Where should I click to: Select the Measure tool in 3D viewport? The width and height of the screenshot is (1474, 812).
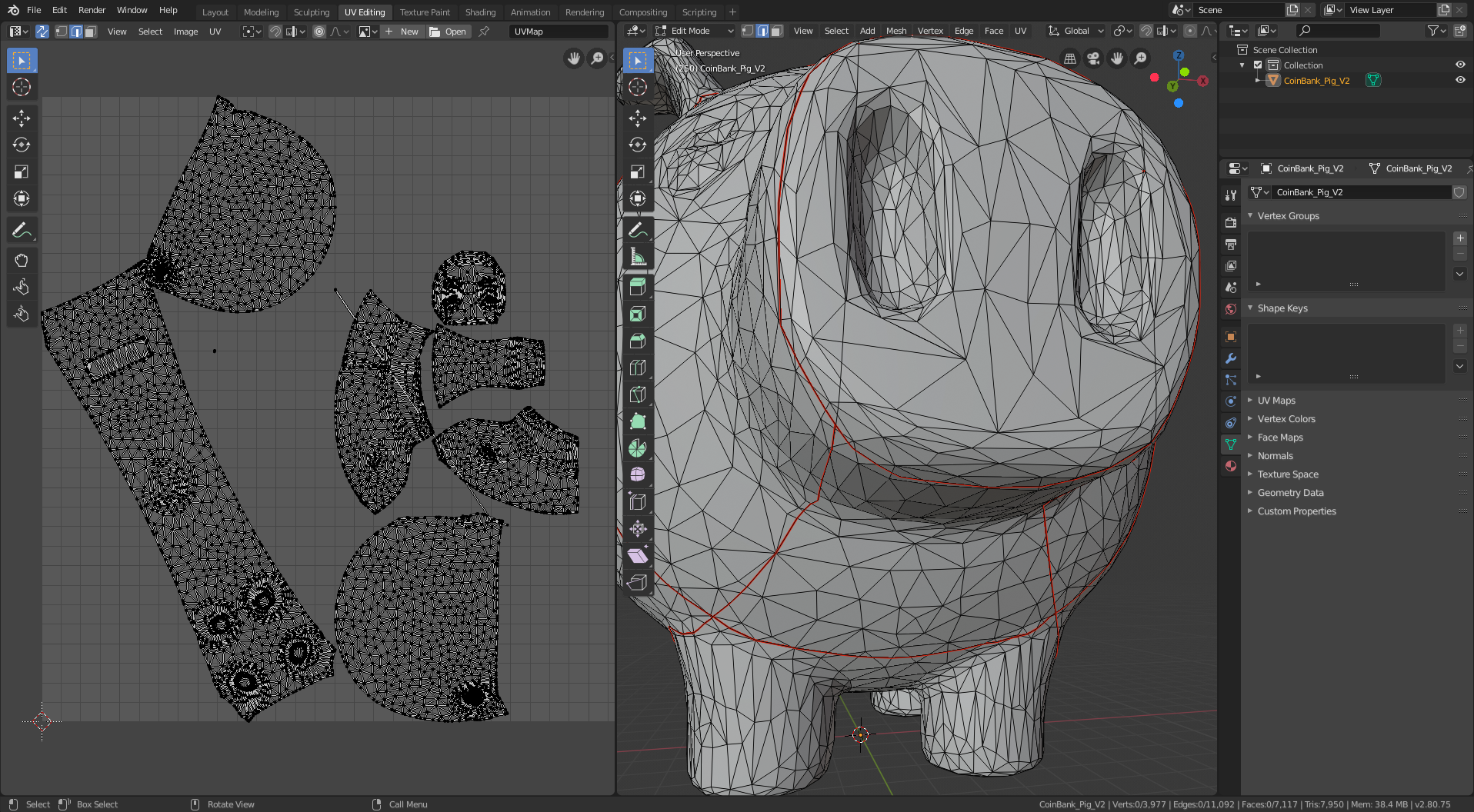638,257
